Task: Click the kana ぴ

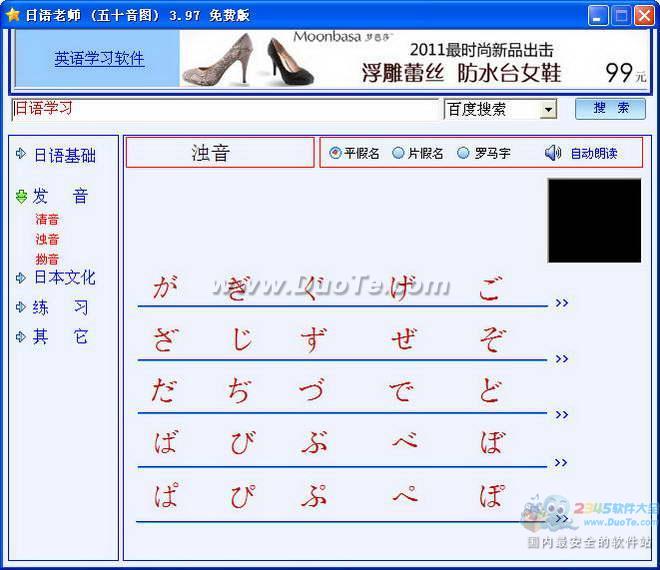Action: coord(243,496)
